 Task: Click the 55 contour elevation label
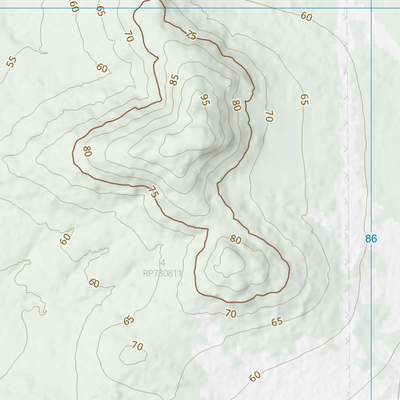tap(12, 62)
